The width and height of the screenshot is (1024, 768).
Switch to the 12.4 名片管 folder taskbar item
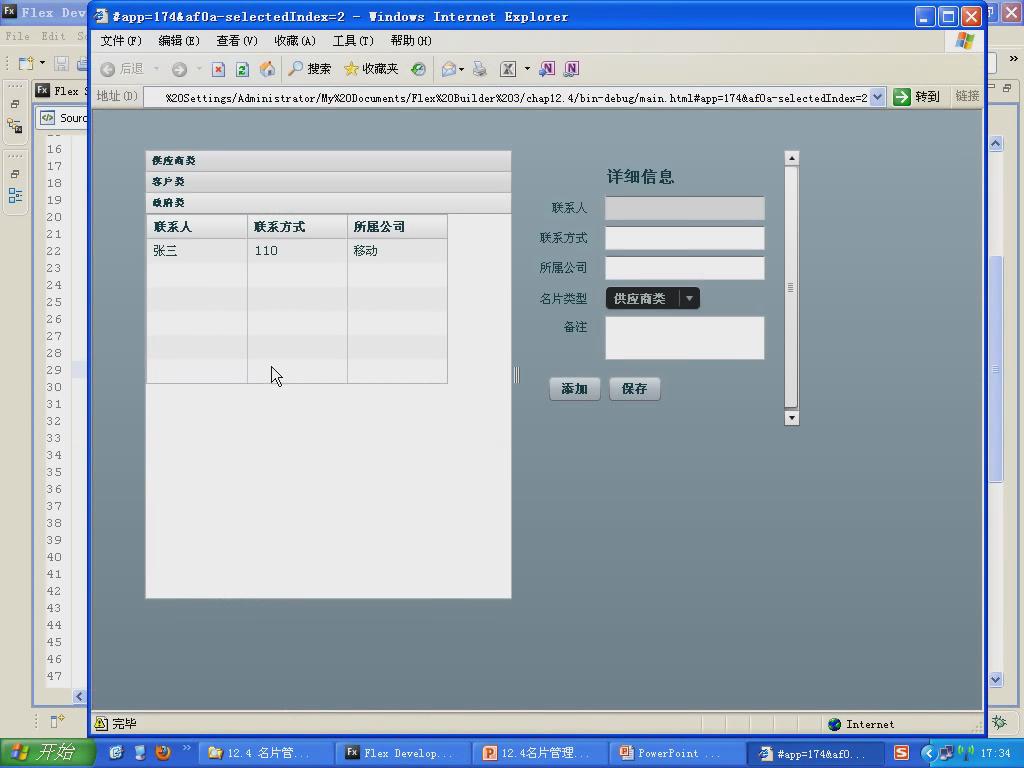point(265,753)
